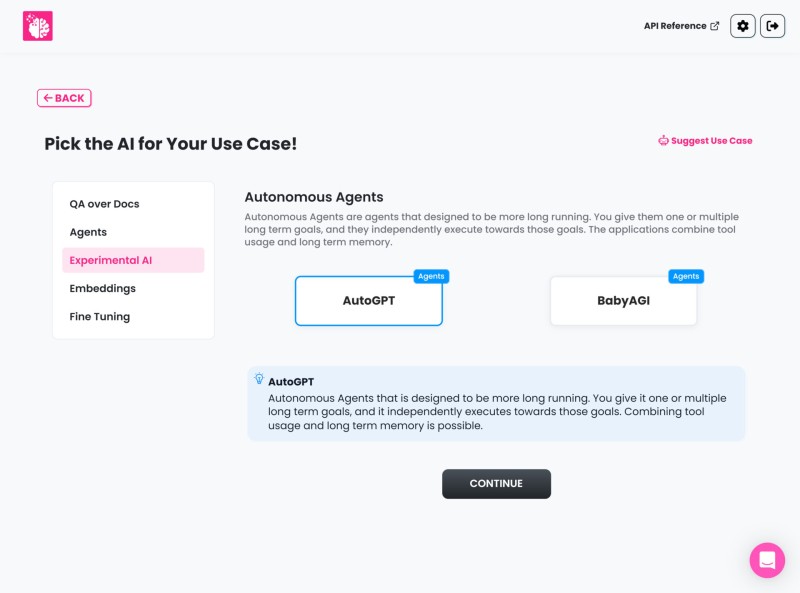
Task: Go back with the BACK button
Action: [64, 98]
